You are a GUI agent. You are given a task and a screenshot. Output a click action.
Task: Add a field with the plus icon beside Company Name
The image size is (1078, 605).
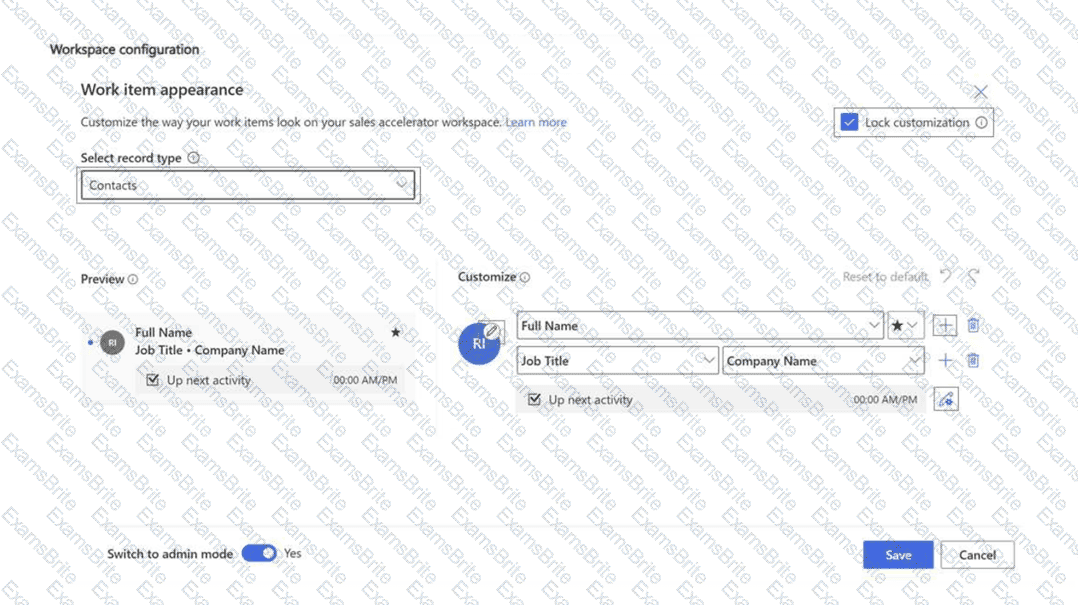(x=945, y=360)
